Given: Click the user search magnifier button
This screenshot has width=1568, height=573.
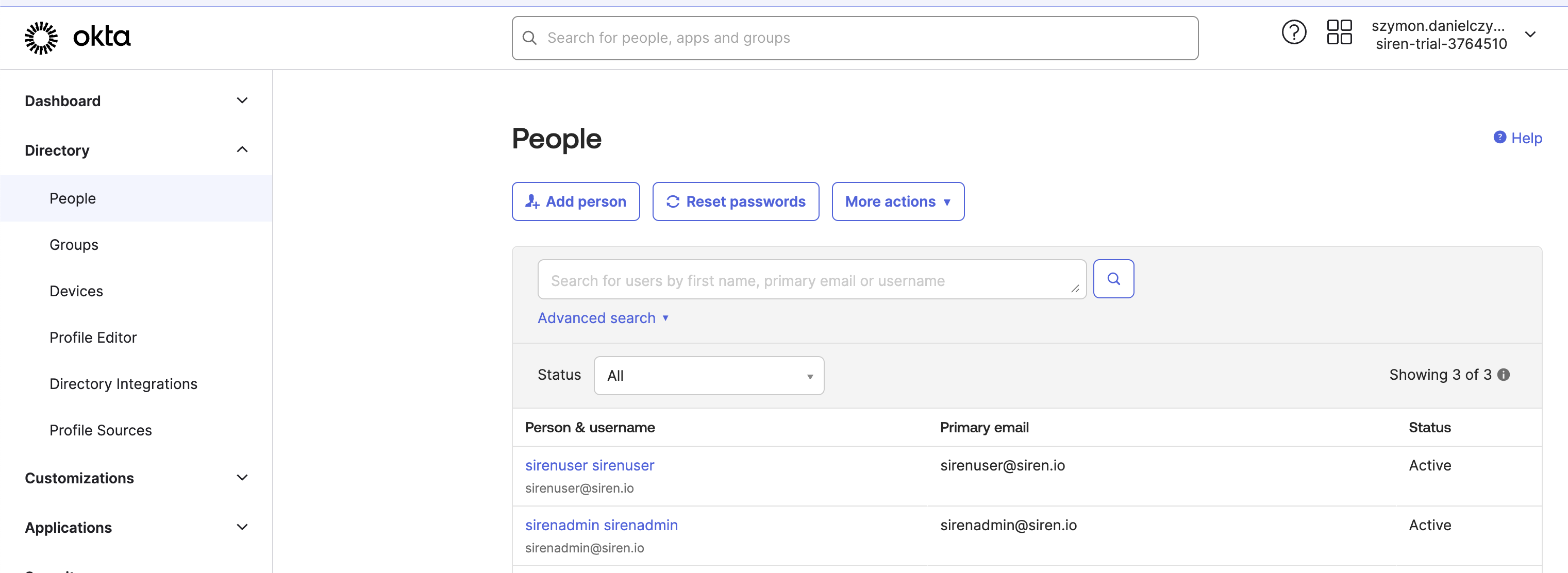Looking at the screenshot, I should click(x=1114, y=279).
